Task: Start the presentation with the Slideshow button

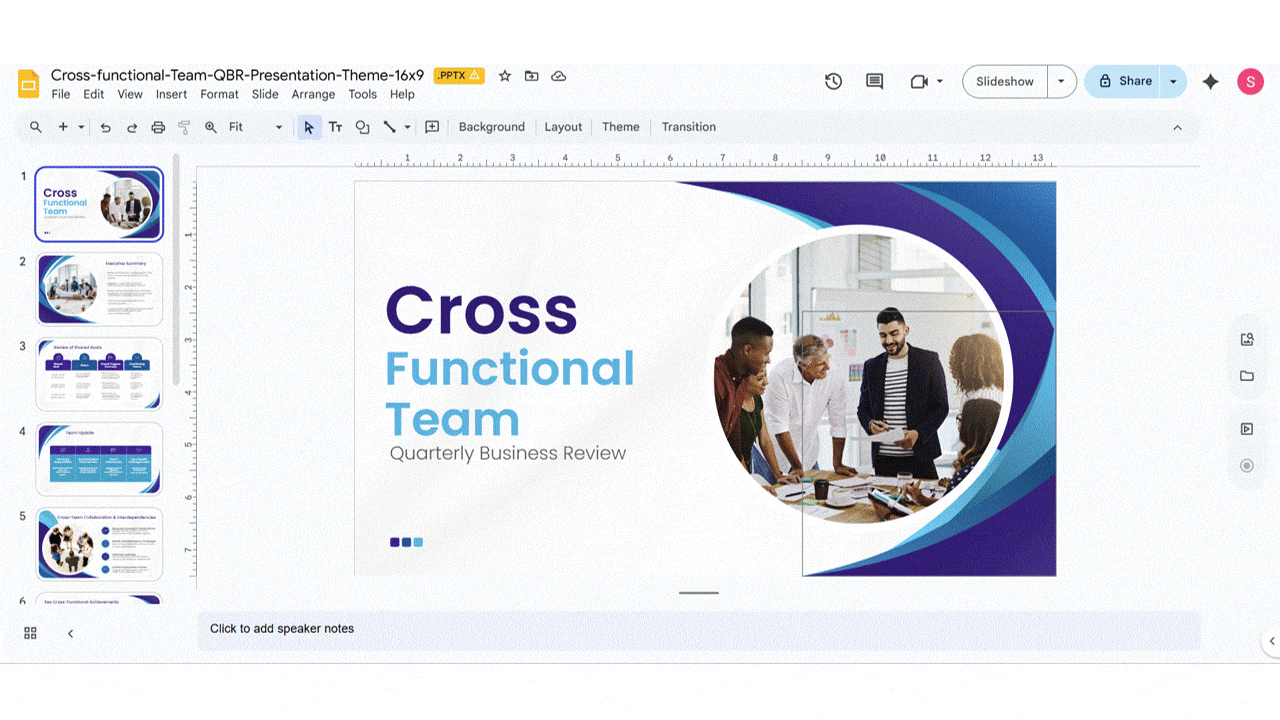Action: (x=1004, y=81)
